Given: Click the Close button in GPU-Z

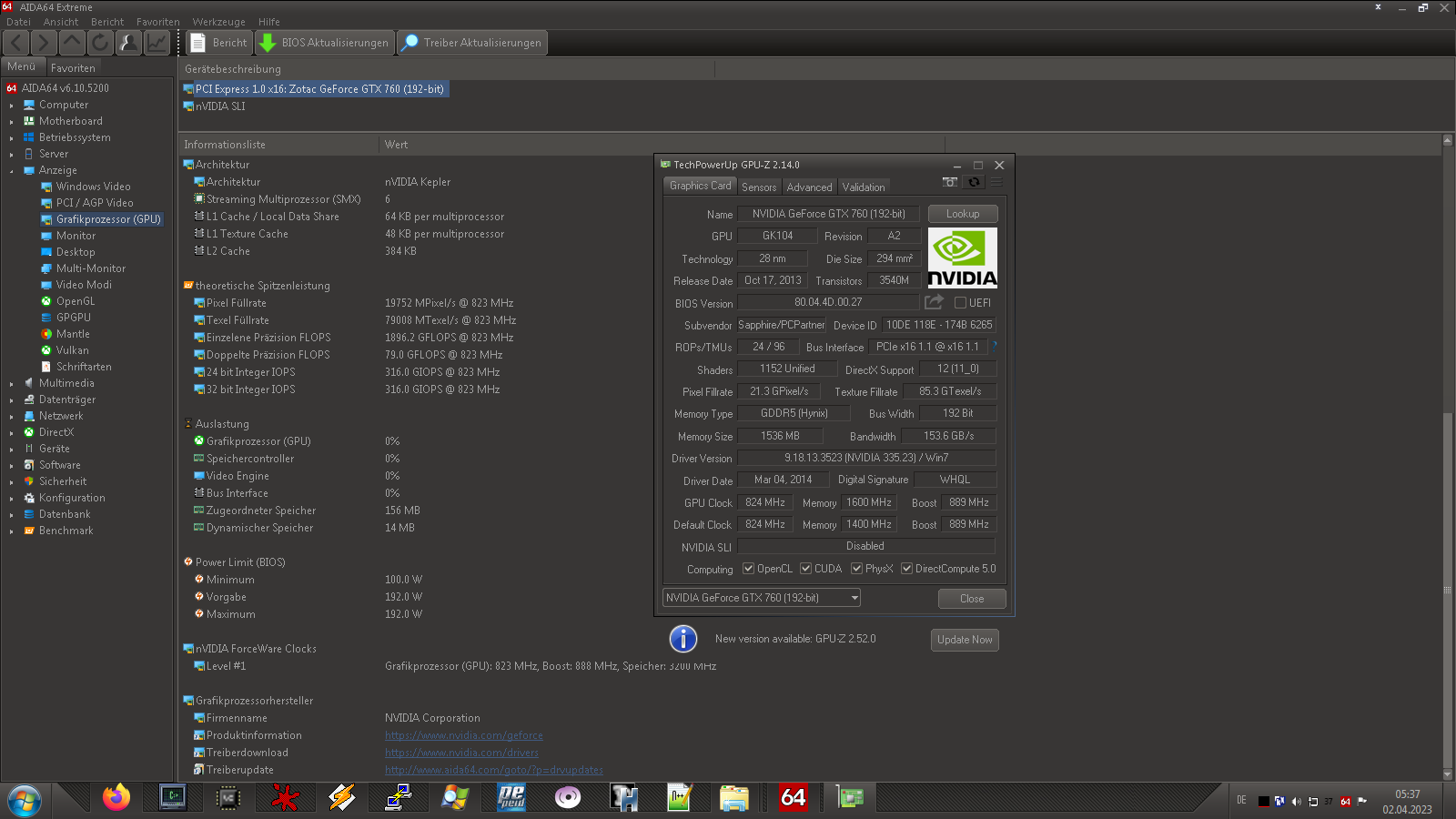Looking at the screenshot, I should coord(972,598).
